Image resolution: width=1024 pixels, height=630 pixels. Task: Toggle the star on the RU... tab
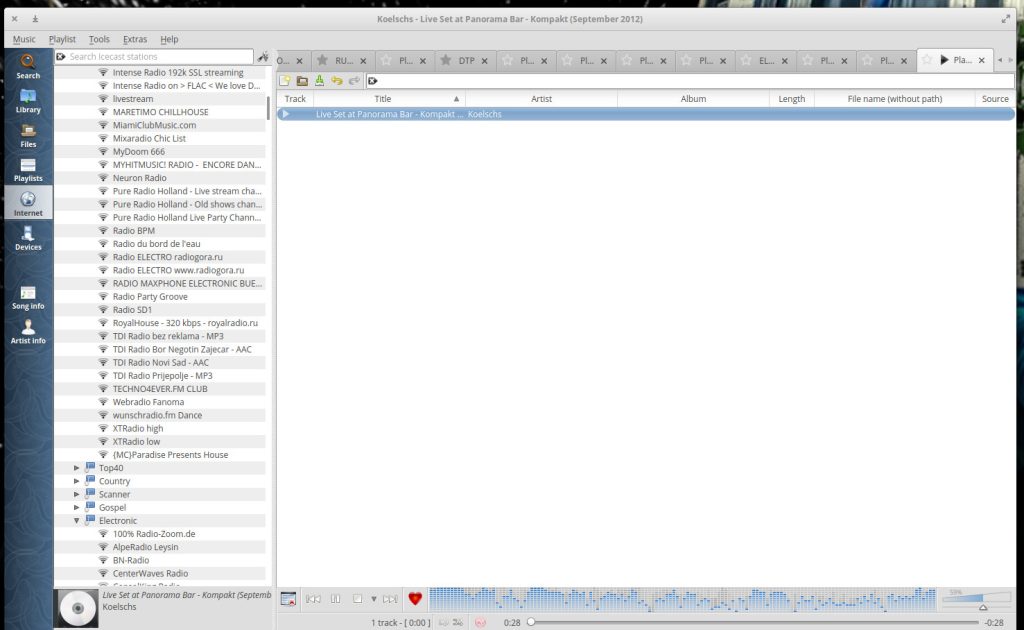[322, 60]
